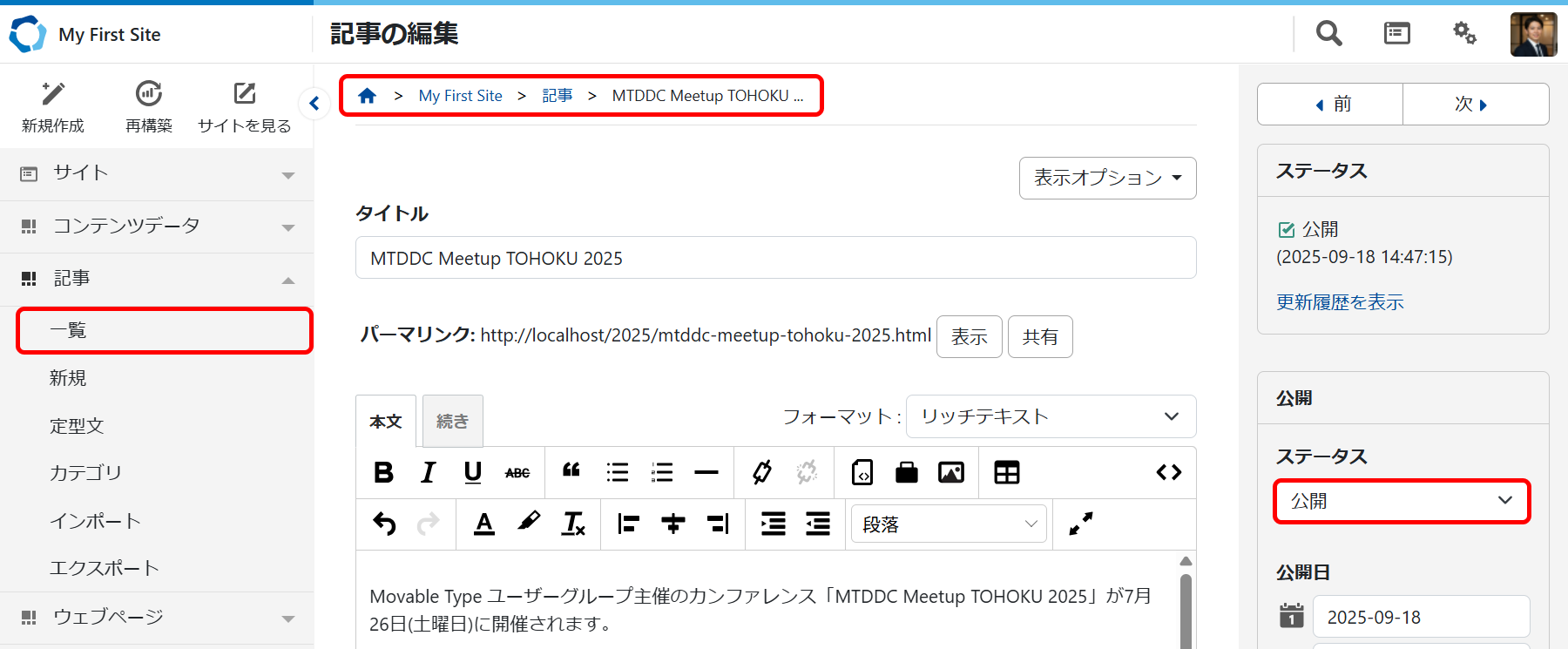1568x649 pixels.
Task: Open 一覧 in the 記事 menu
Action: 164,330
